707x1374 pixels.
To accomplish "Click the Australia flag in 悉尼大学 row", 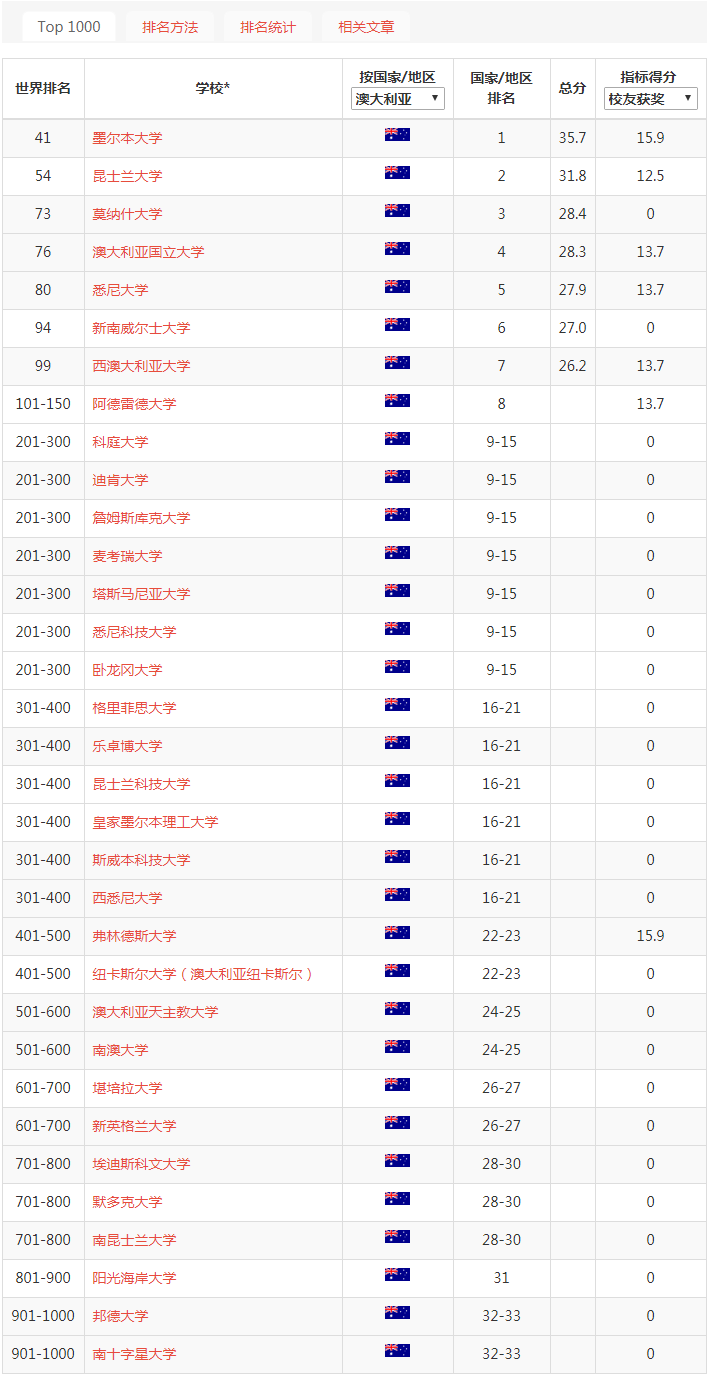I will tap(397, 287).
